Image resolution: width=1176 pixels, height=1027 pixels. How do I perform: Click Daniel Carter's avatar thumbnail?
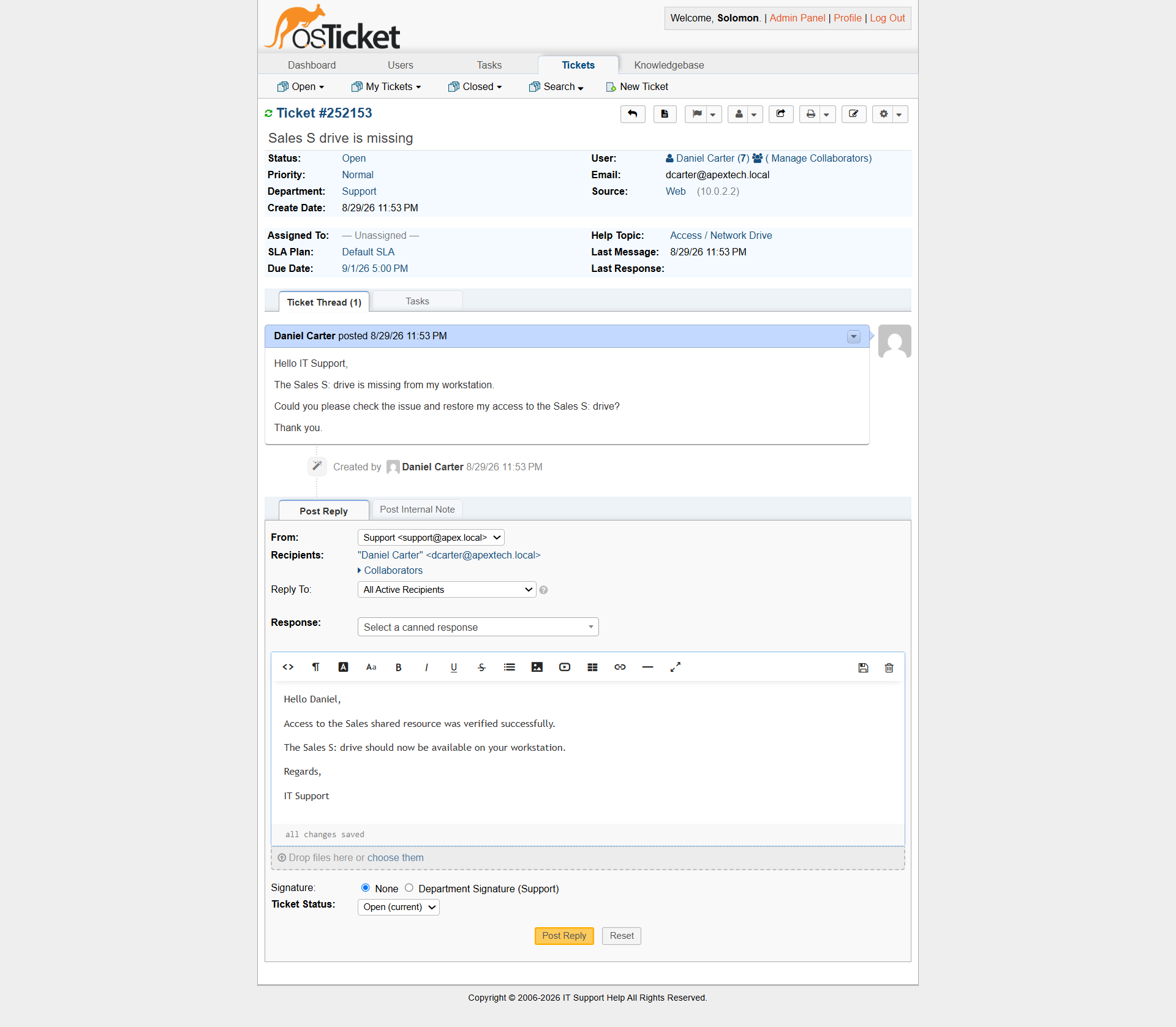(894, 341)
